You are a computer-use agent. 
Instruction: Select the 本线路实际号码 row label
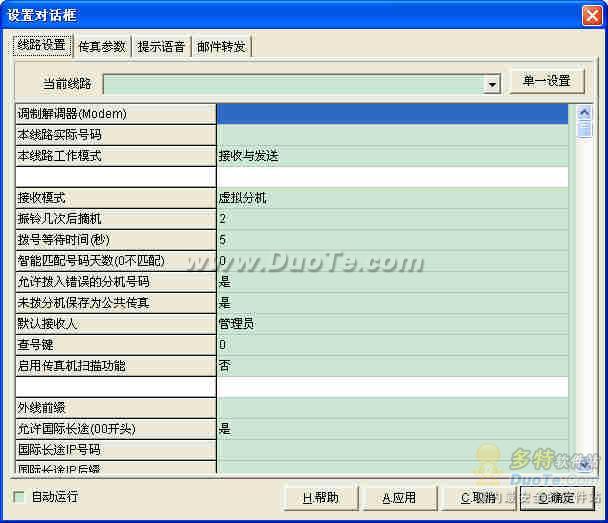coord(116,135)
